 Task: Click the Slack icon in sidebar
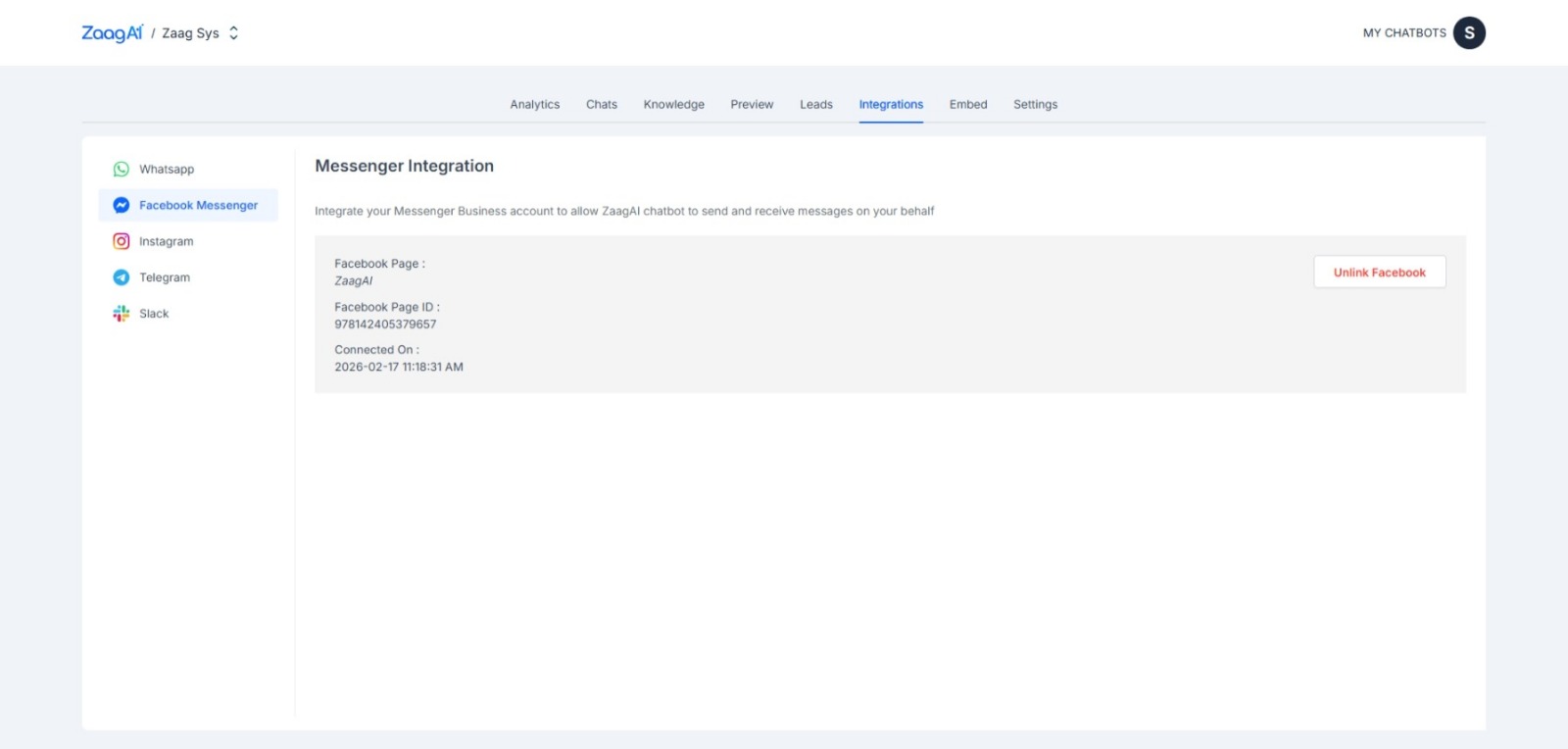click(121, 314)
